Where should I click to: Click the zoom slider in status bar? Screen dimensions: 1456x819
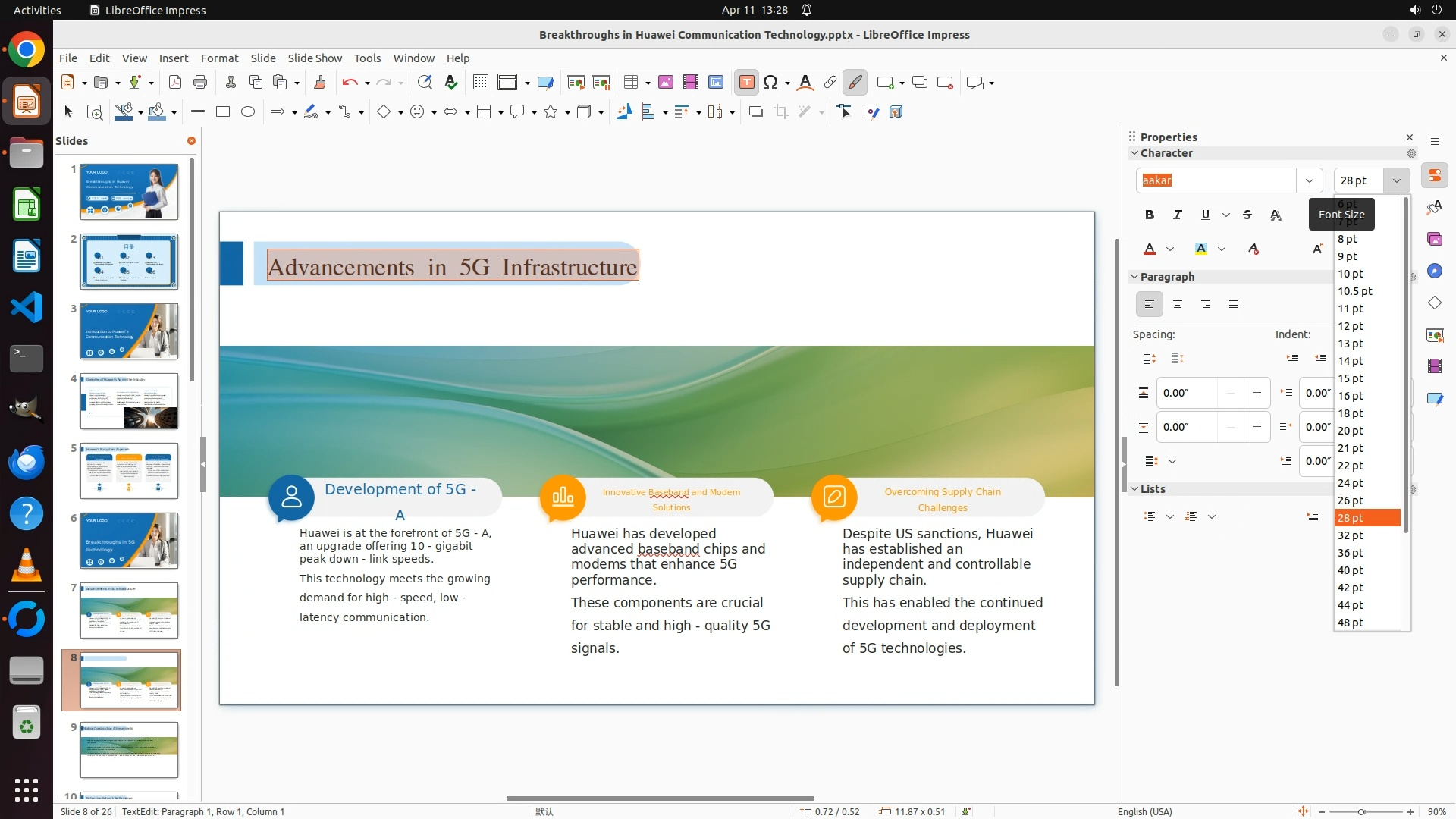click(1361, 812)
